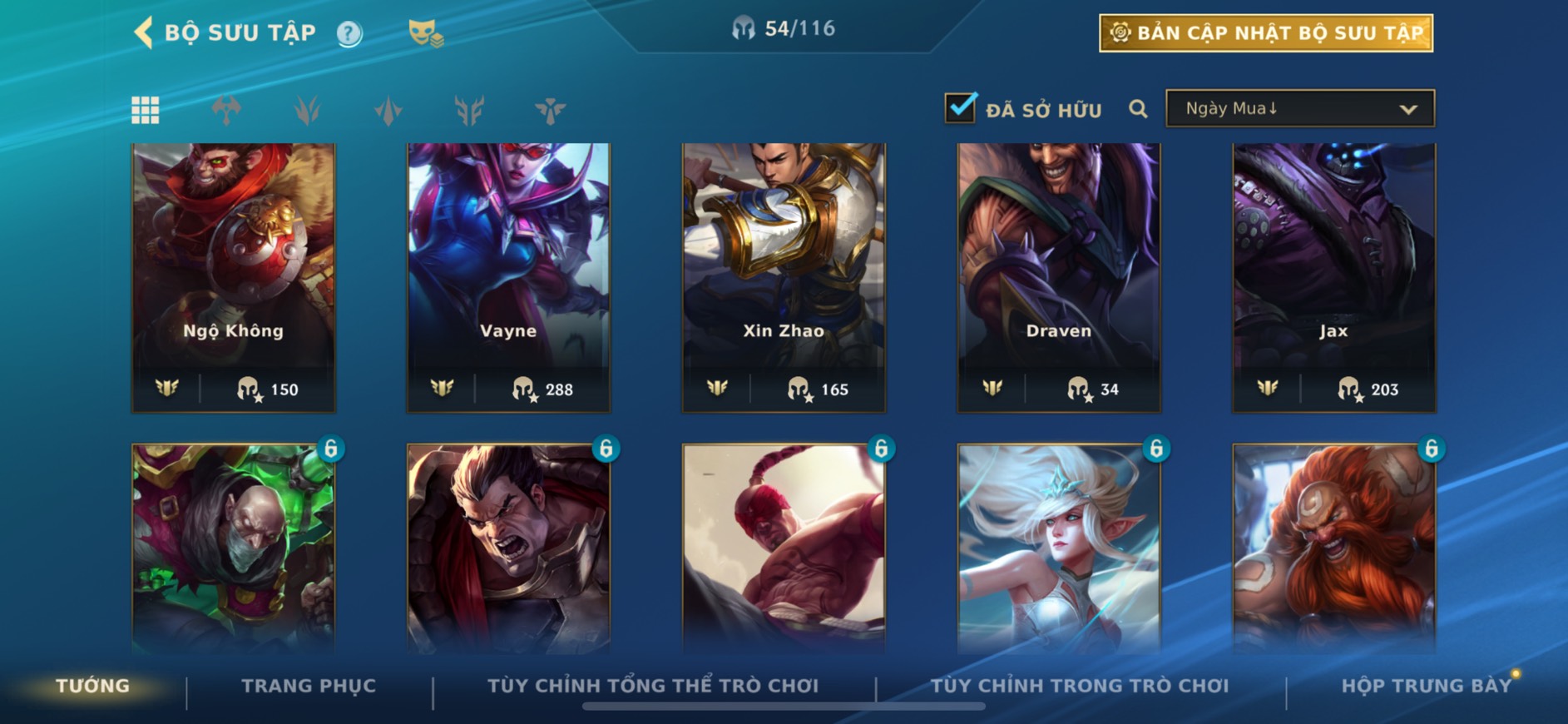This screenshot has width=1568, height=724.
Task: Go back using the arrow beside BỘ SƯU TẬP
Action: [x=143, y=33]
